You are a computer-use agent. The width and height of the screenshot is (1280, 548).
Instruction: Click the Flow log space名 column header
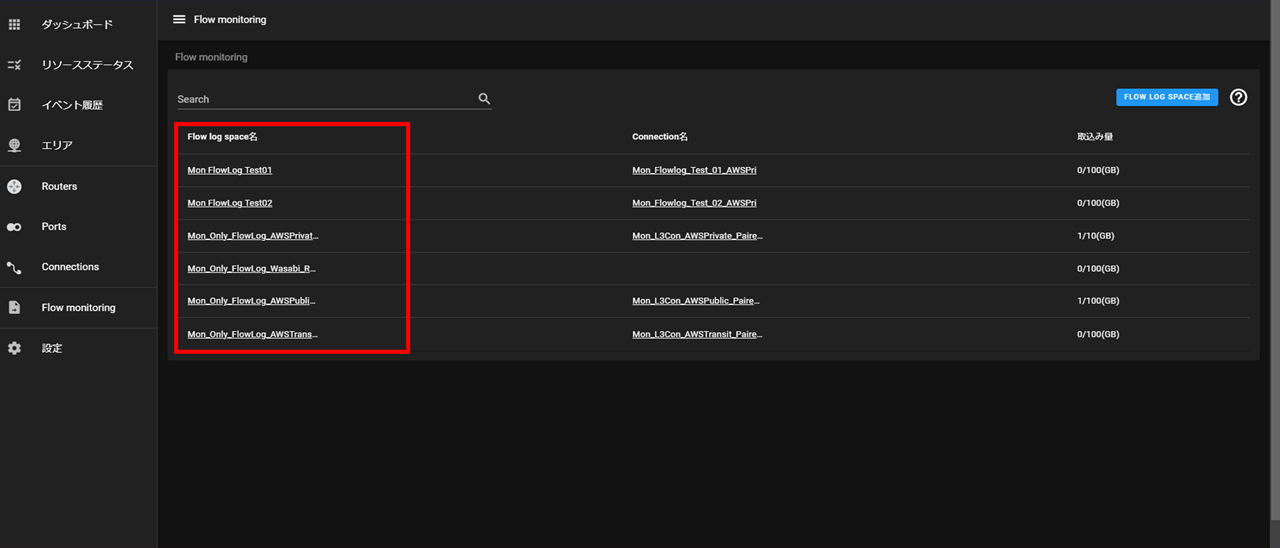pyautogui.click(x=223, y=136)
